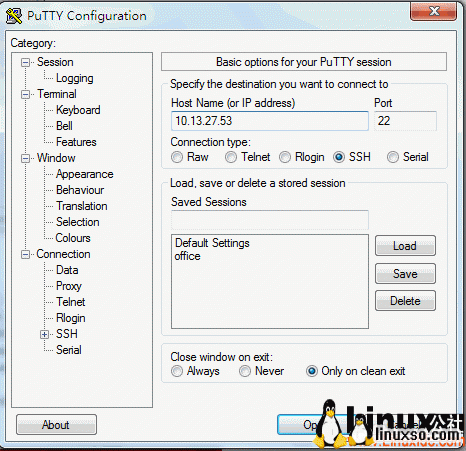466x451 pixels.
Task: Open the Behaviour settings category
Action: click(80, 190)
